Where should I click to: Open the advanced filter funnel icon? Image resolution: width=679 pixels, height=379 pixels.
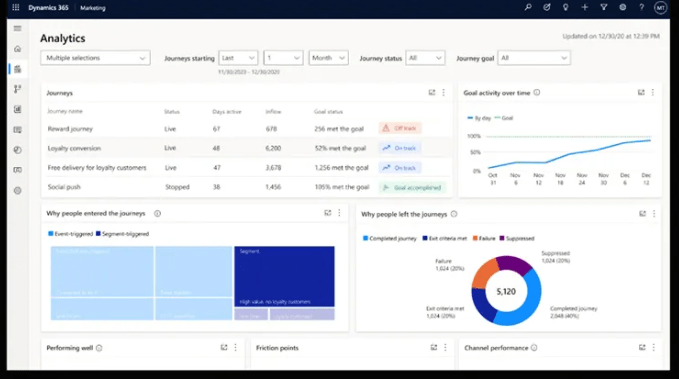(604, 7)
